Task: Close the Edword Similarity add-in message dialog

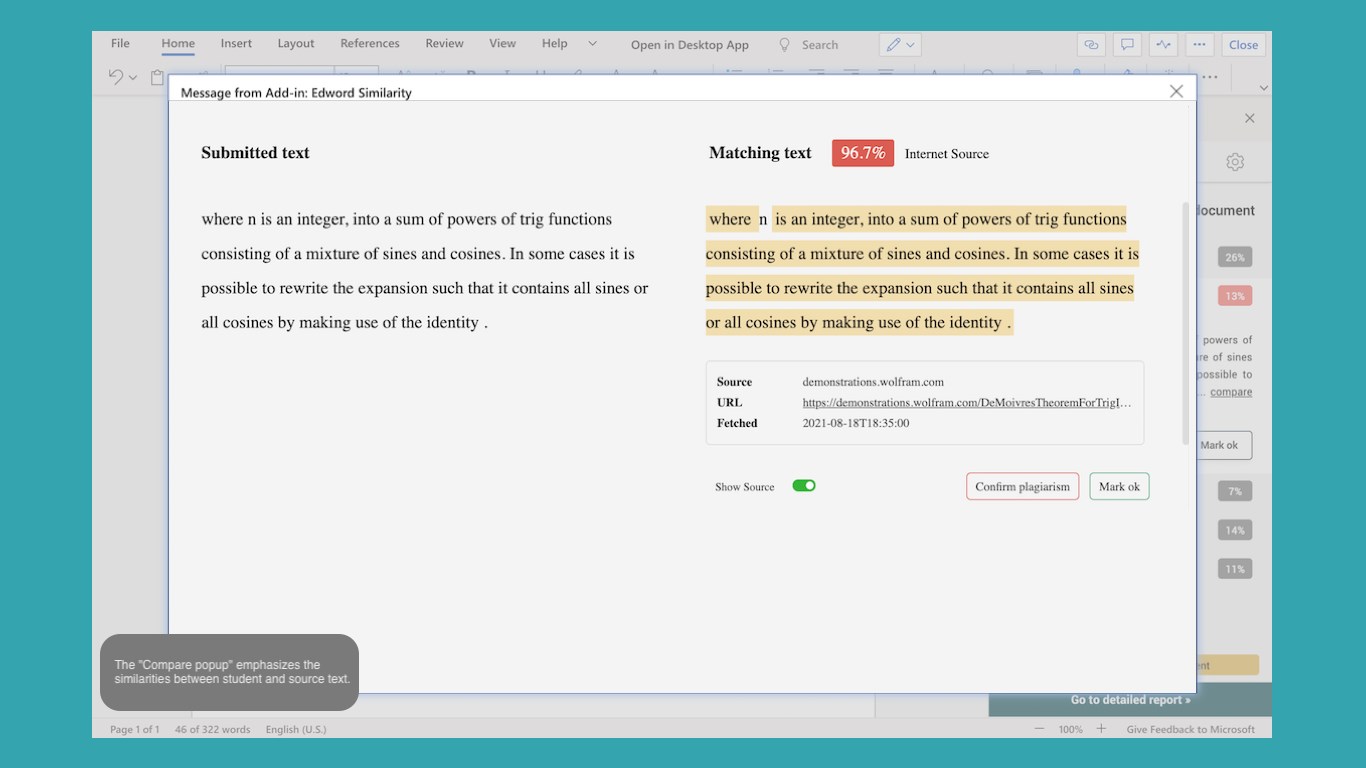Action: coord(1176,91)
